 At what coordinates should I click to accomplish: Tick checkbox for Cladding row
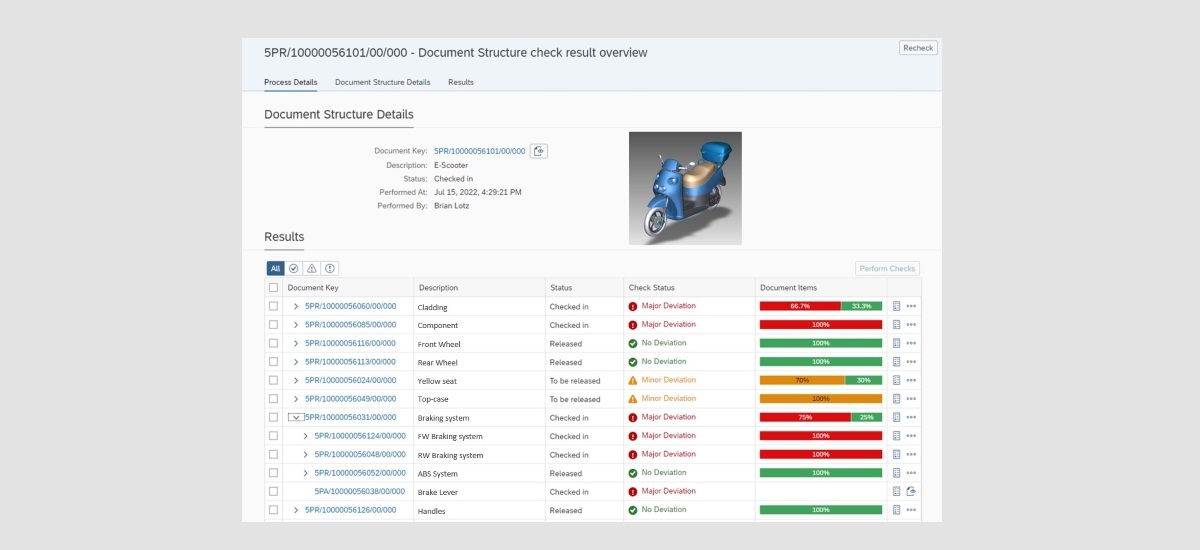(x=274, y=306)
